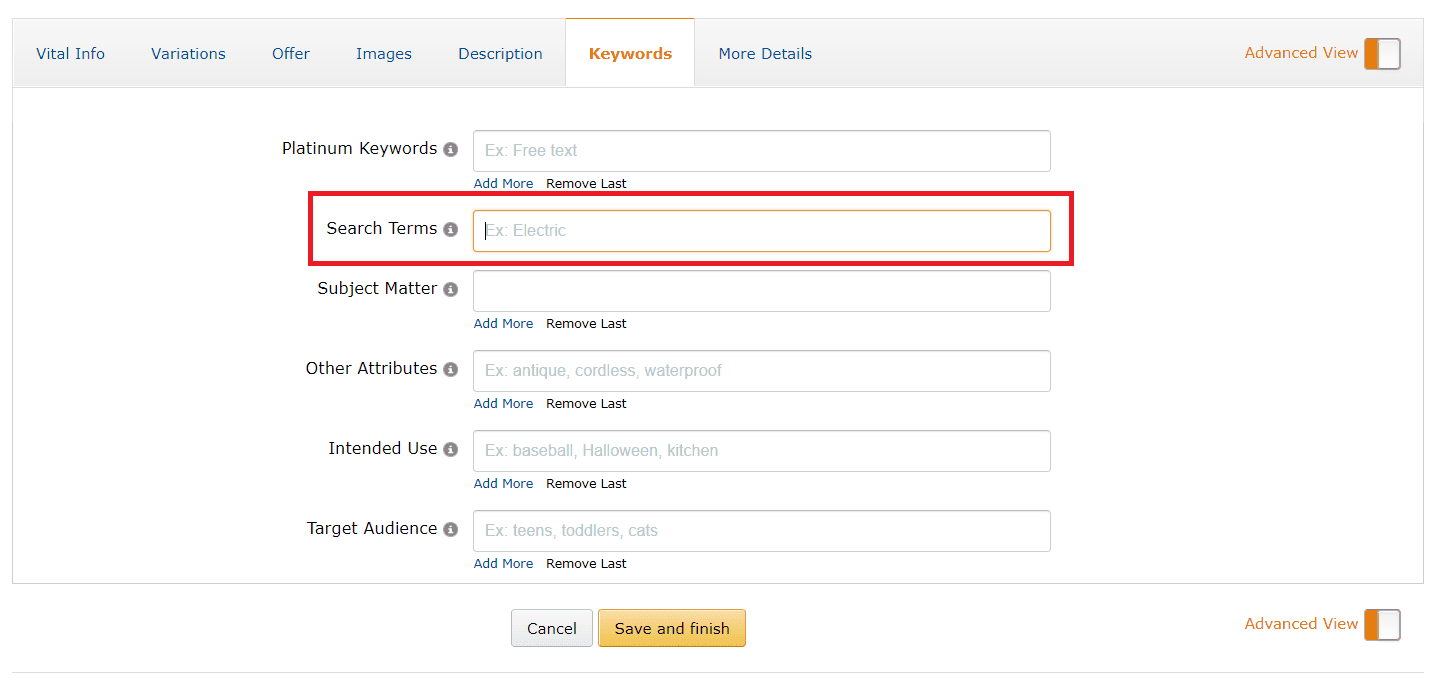The image size is (1438, 680).
Task: Open the Platinum Keywords info tooltip icon
Action: pyautogui.click(x=451, y=148)
